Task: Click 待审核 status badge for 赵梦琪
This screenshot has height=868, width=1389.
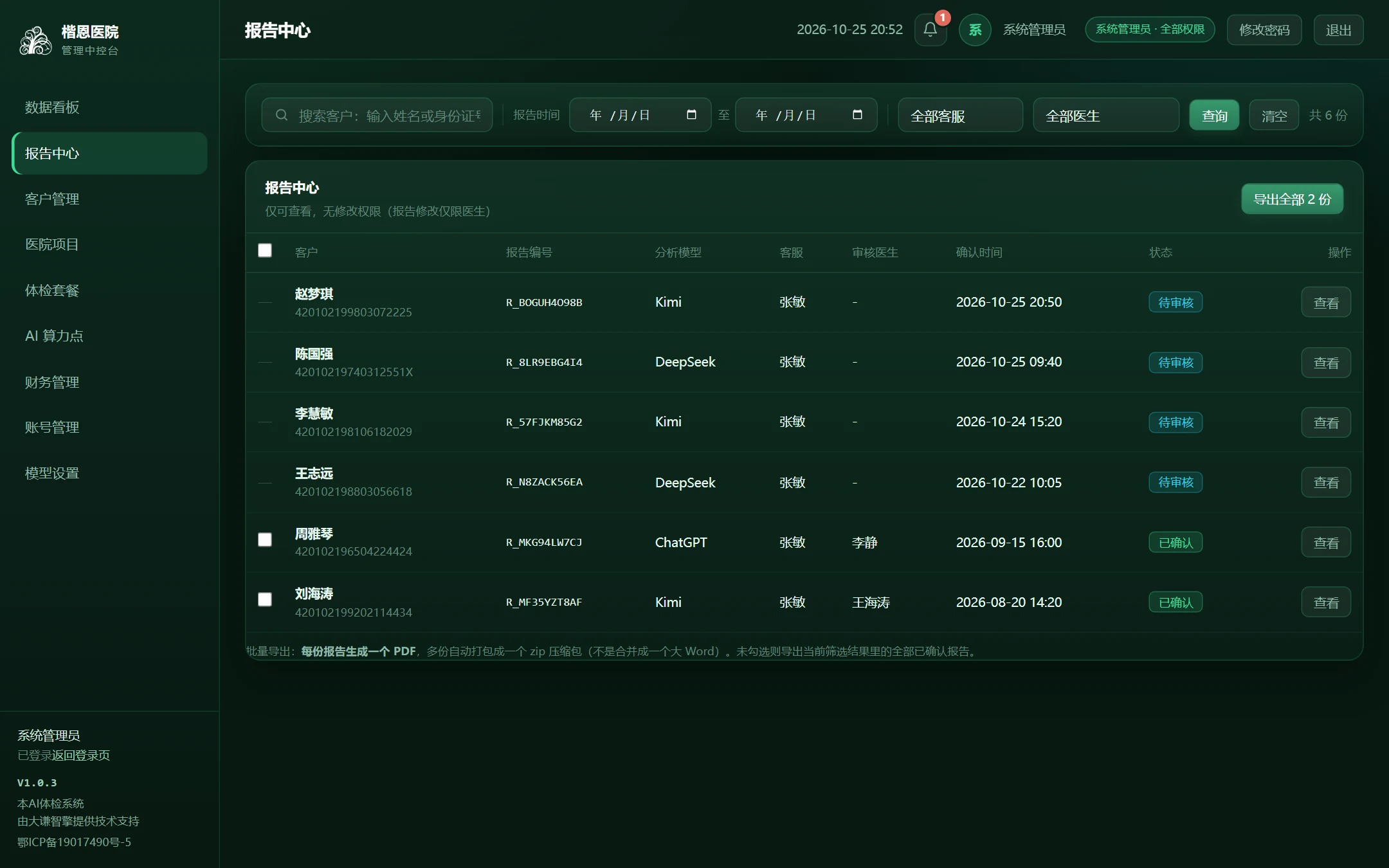Action: 1176,302
